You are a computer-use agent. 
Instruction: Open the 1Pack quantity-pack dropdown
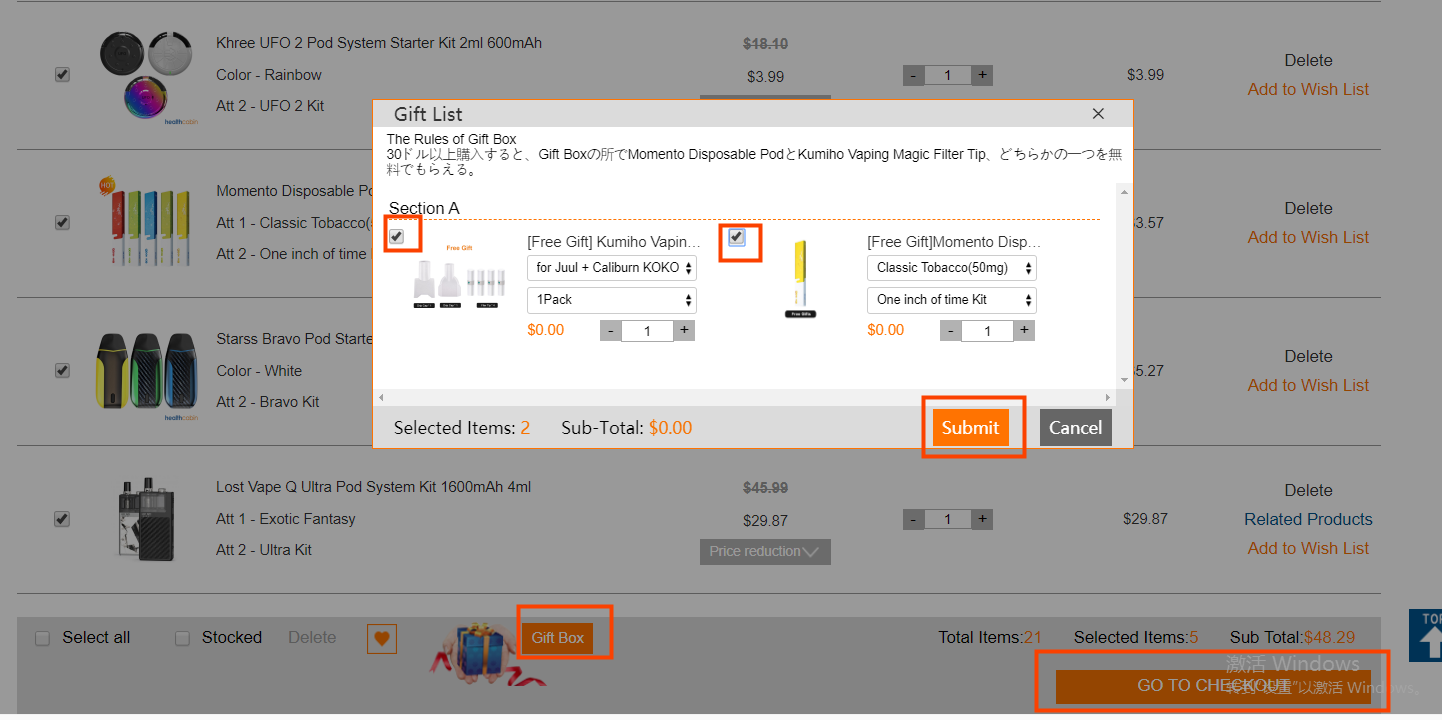pyautogui.click(x=612, y=300)
